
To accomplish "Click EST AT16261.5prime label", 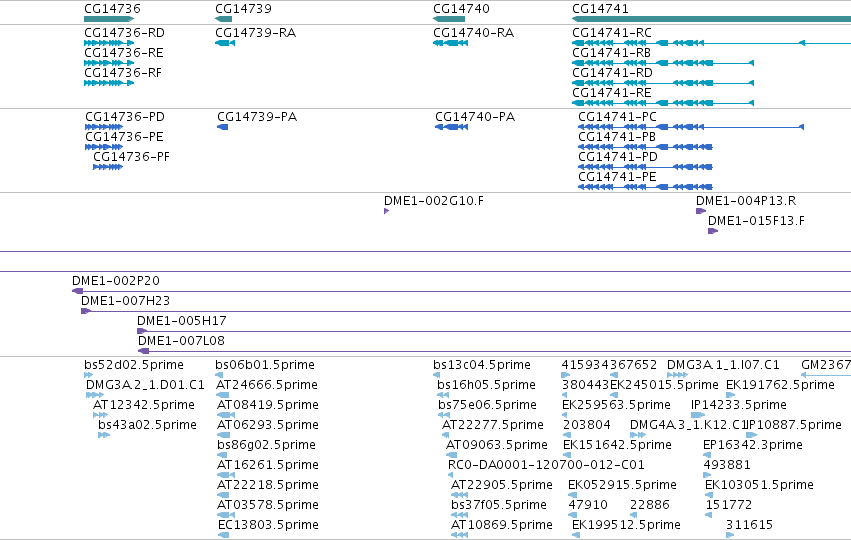I will click(x=268, y=465).
